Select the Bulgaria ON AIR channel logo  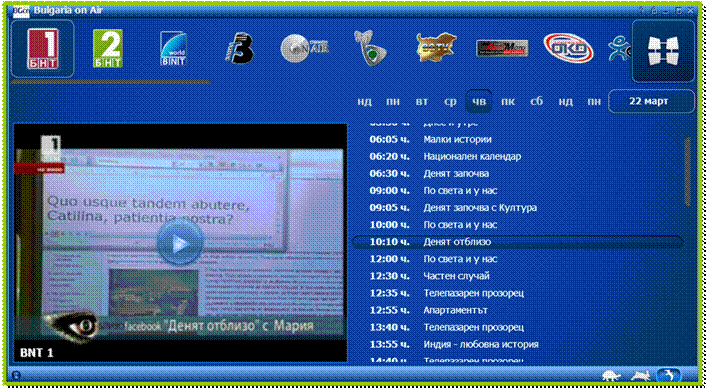[304, 48]
